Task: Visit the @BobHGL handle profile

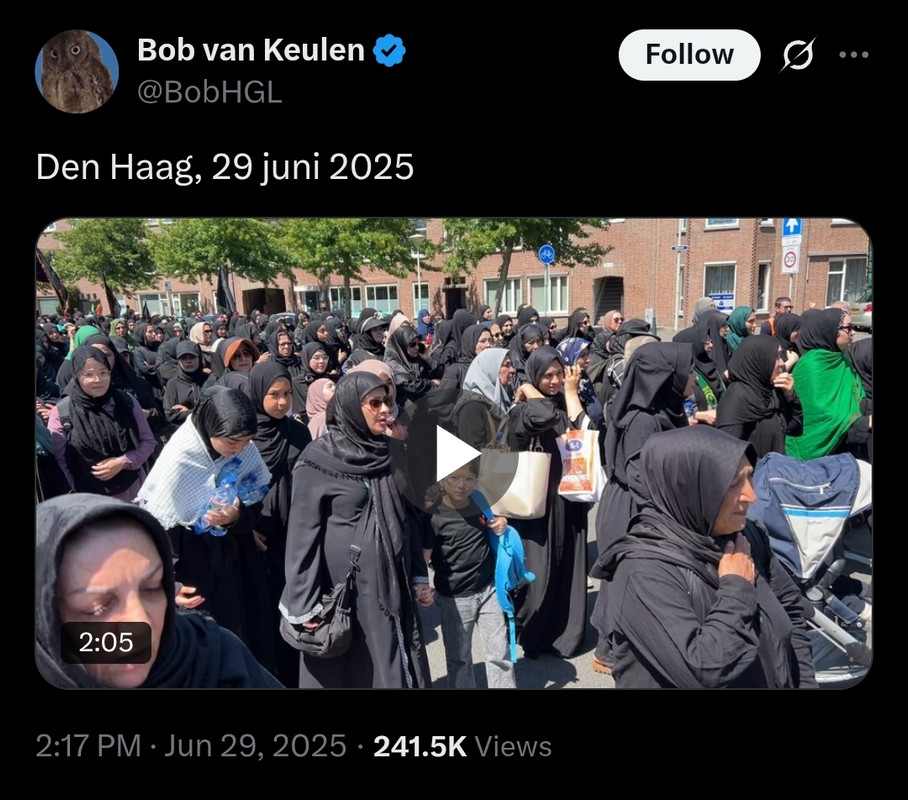Action: point(210,92)
